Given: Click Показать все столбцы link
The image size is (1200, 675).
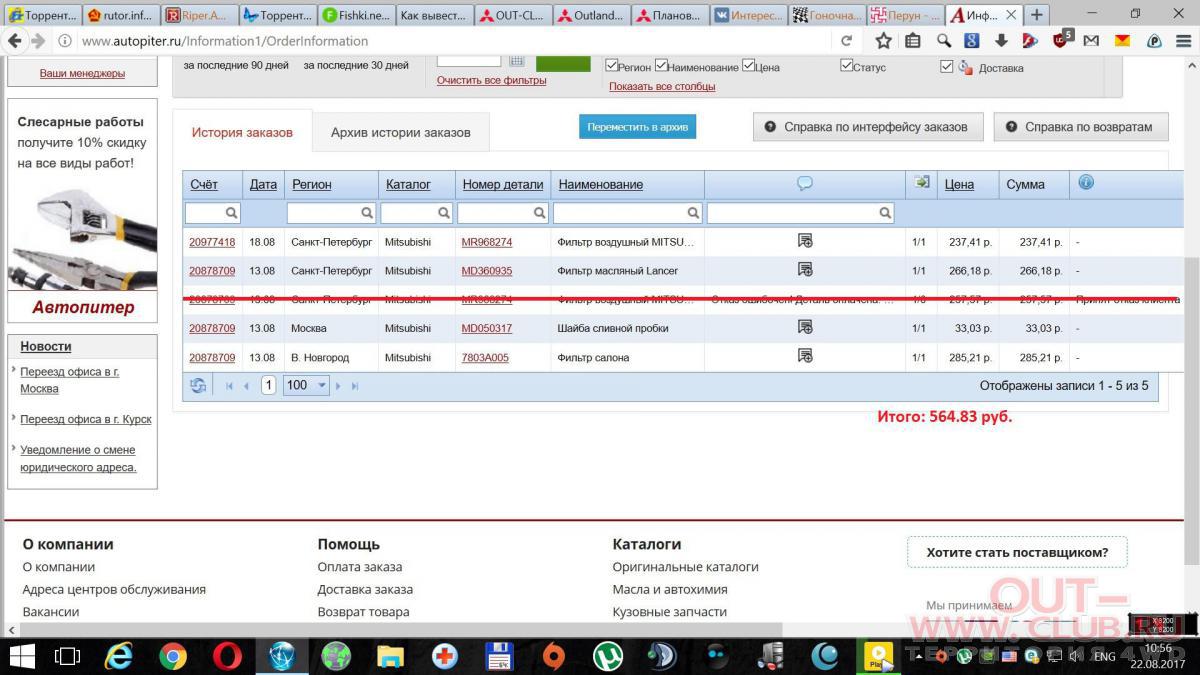Looking at the screenshot, I should [x=662, y=86].
